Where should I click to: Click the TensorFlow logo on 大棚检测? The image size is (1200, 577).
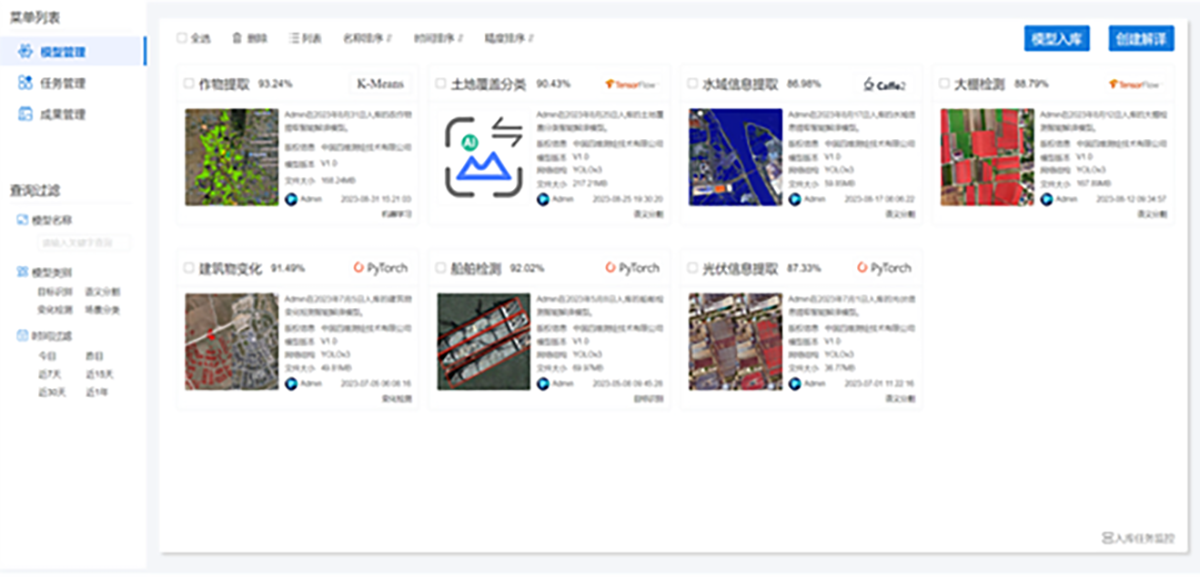pyautogui.click(x=1136, y=84)
